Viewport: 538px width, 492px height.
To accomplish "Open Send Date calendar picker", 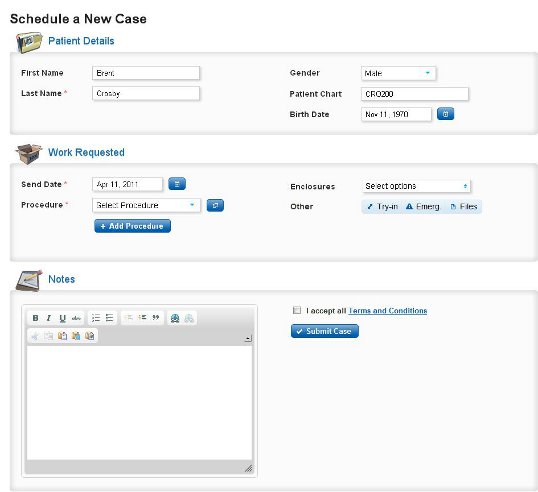I will pyautogui.click(x=177, y=184).
